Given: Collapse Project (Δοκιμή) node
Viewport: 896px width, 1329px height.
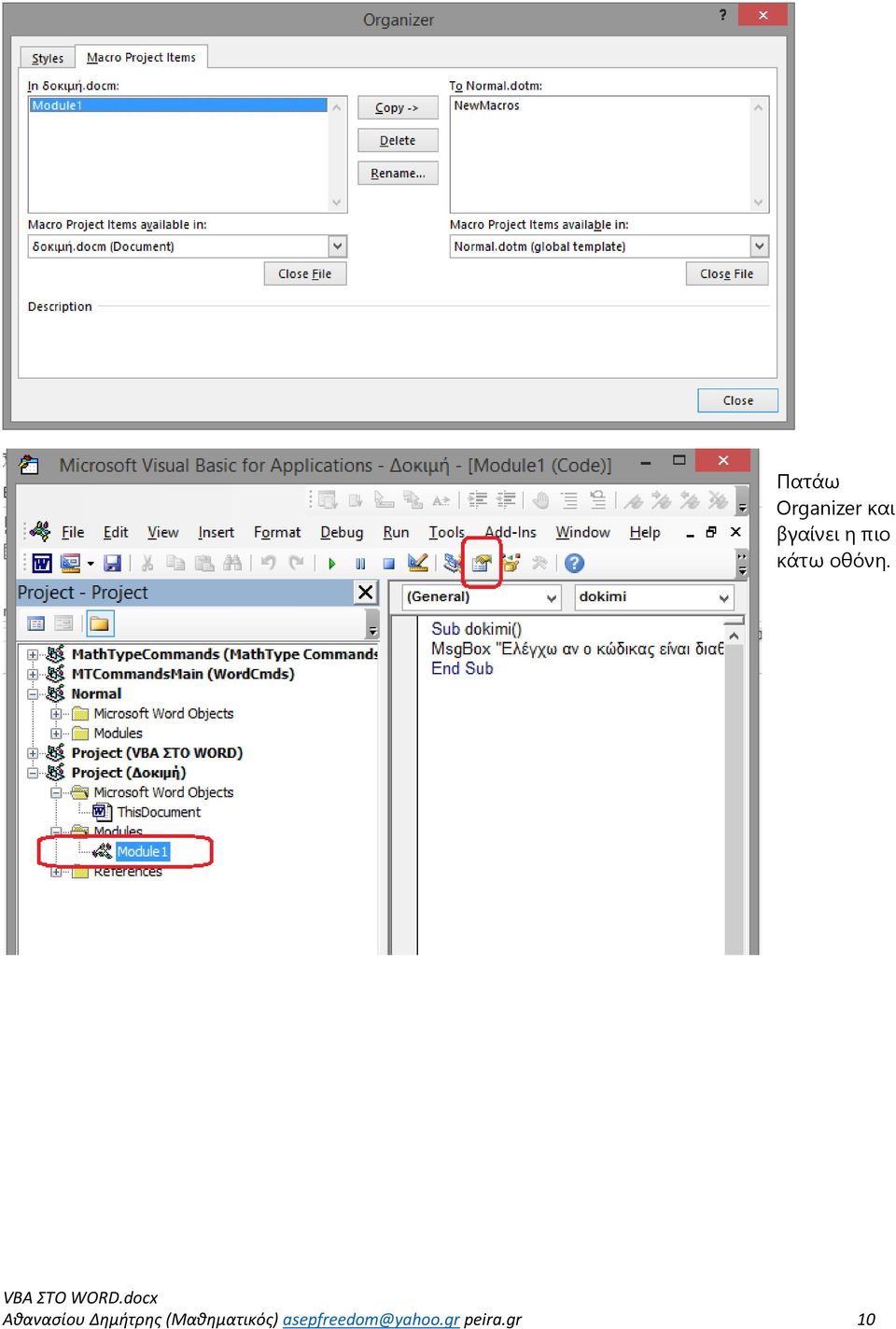Looking at the screenshot, I should point(33,773).
